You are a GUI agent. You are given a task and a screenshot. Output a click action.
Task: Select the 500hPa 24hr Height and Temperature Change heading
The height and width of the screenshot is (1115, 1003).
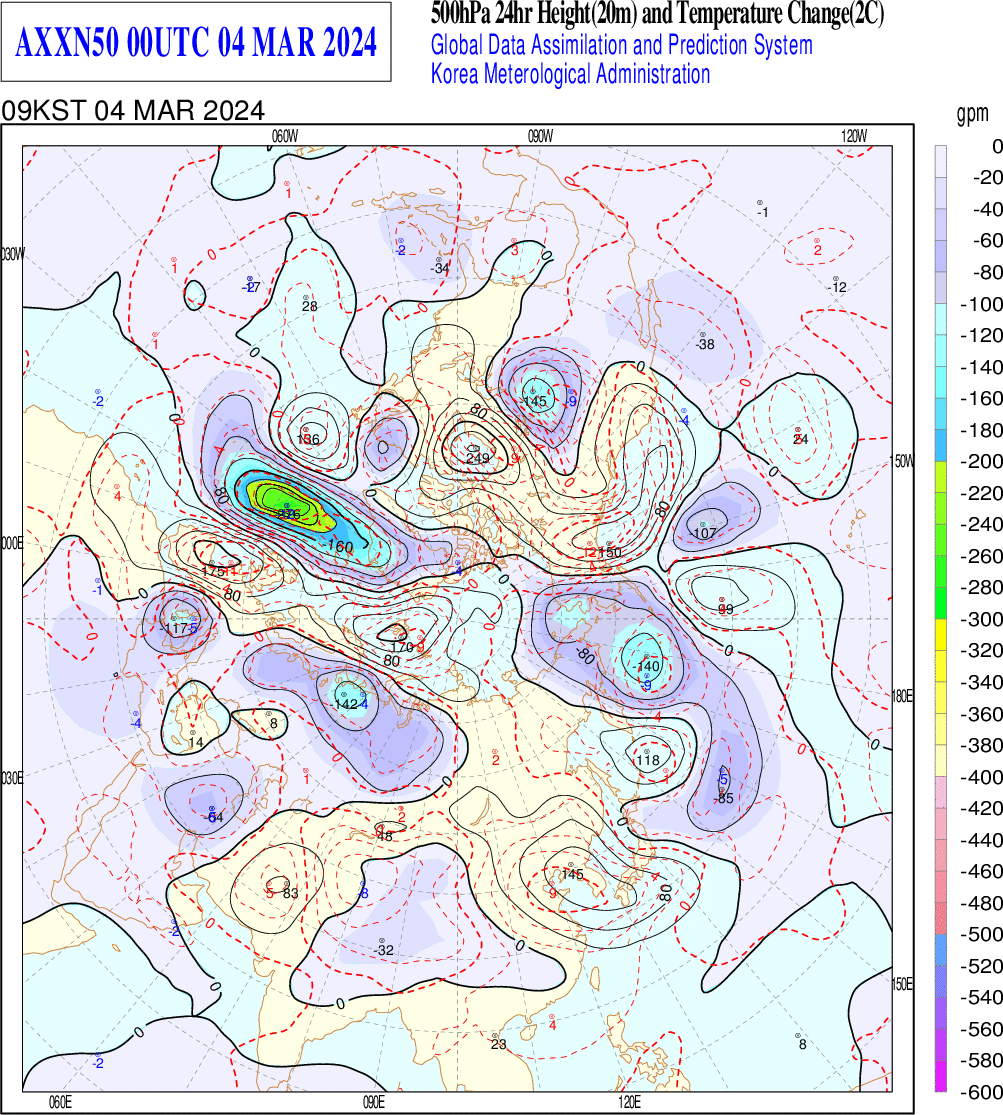click(657, 14)
